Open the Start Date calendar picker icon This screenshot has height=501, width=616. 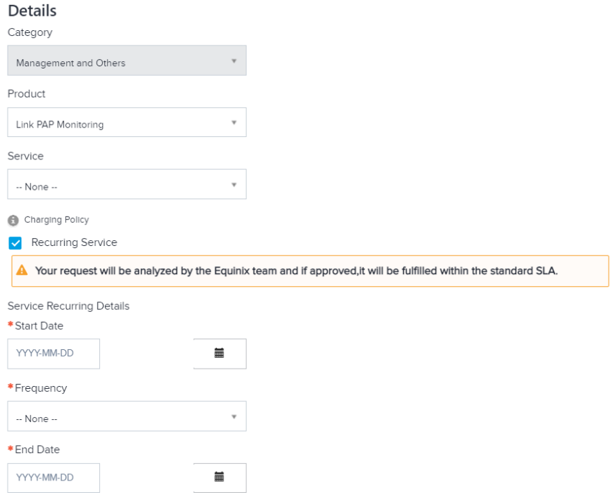[x=219, y=353]
